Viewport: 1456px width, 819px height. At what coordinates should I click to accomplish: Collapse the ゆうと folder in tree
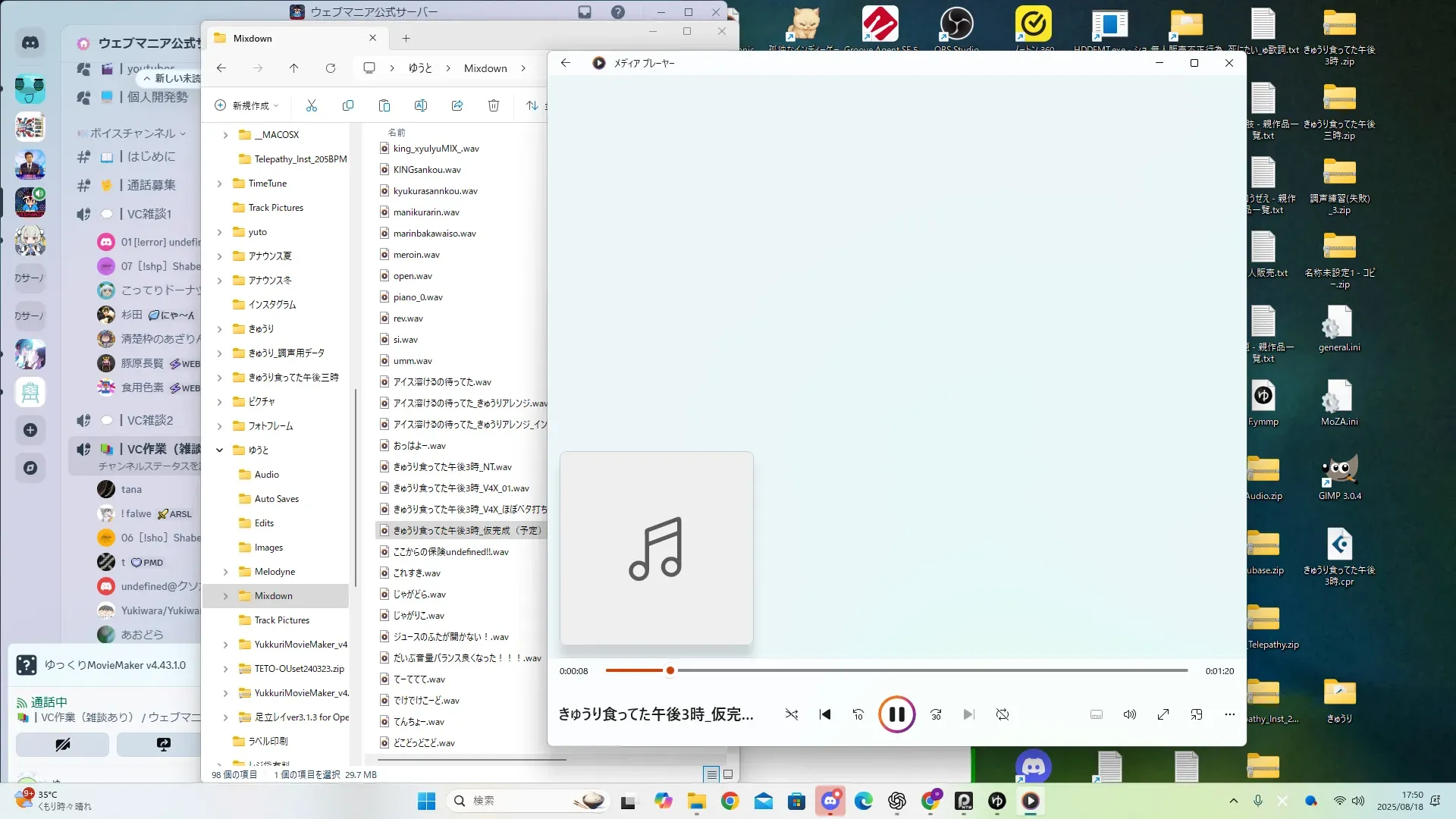(x=219, y=450)
